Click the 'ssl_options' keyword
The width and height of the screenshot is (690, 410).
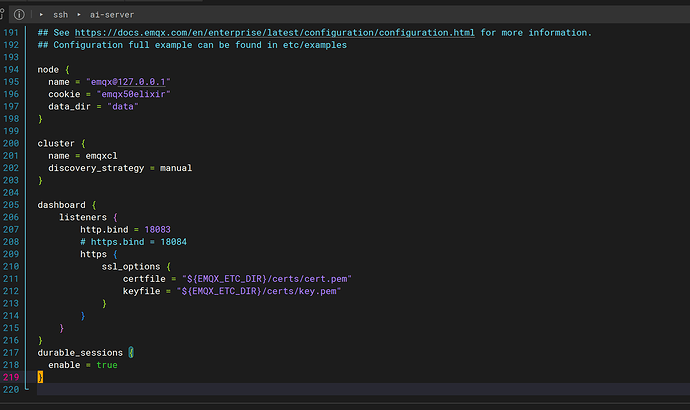(130, 266)
